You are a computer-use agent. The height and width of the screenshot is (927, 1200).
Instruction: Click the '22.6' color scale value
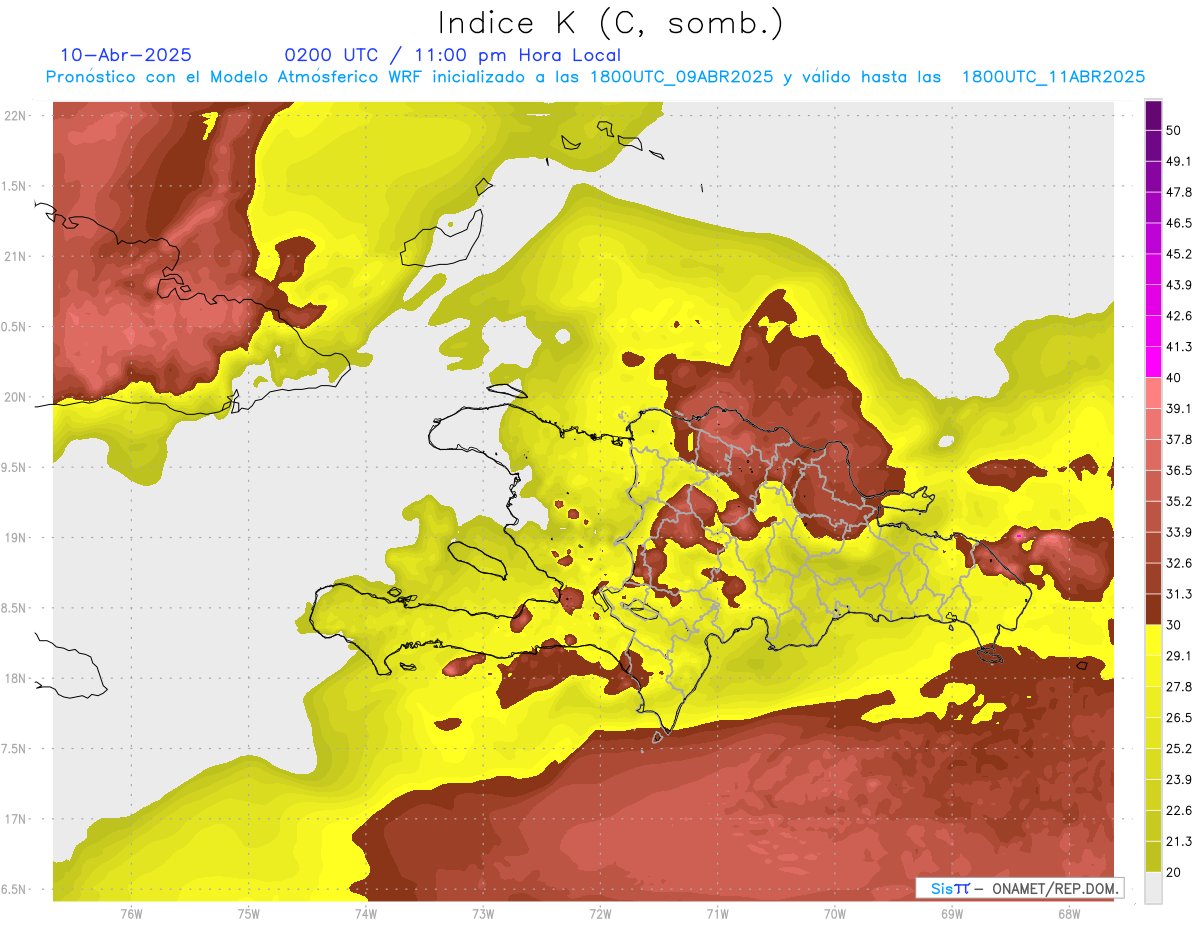click(x=1179, y=811)
